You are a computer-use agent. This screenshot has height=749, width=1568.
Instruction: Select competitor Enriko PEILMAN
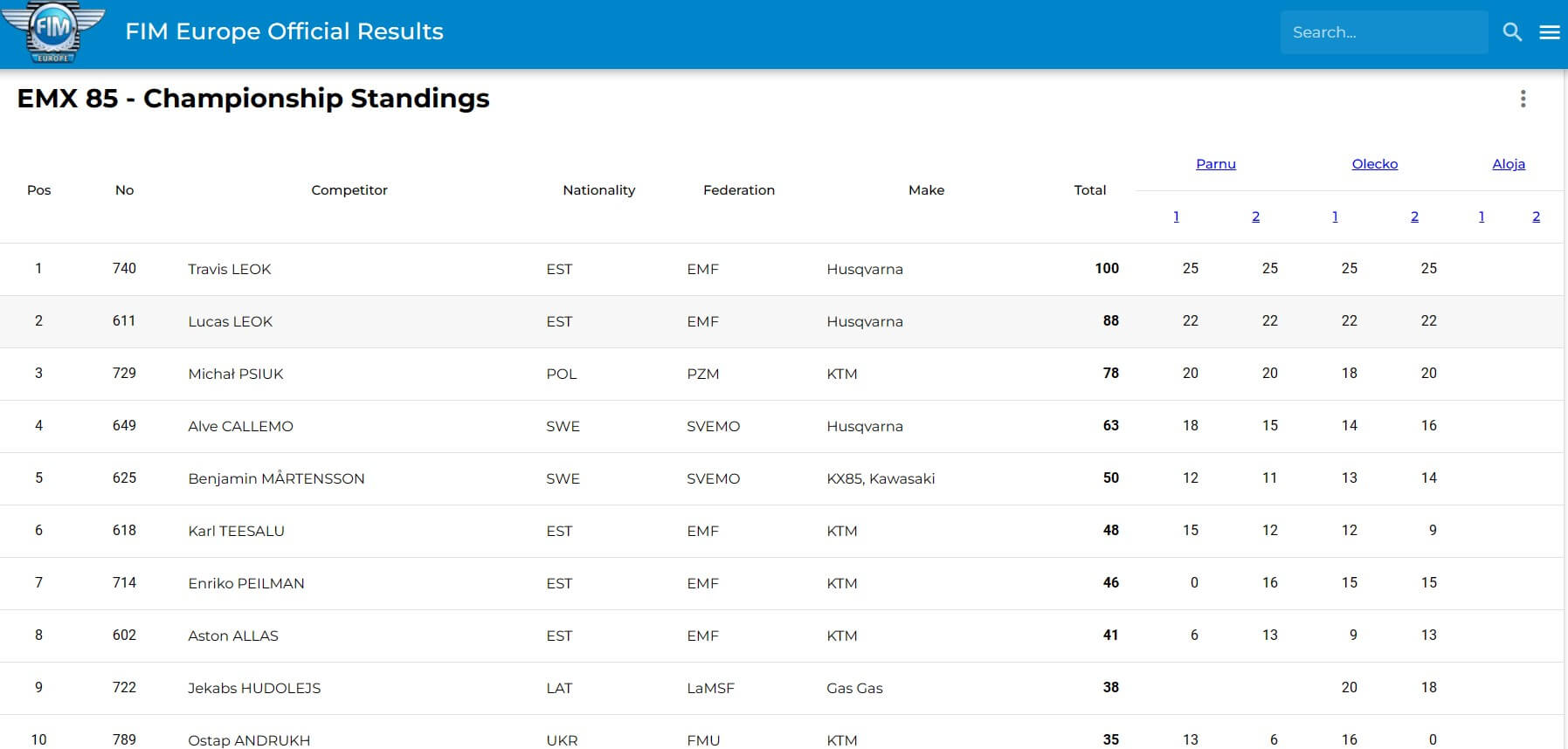(246, 583)
